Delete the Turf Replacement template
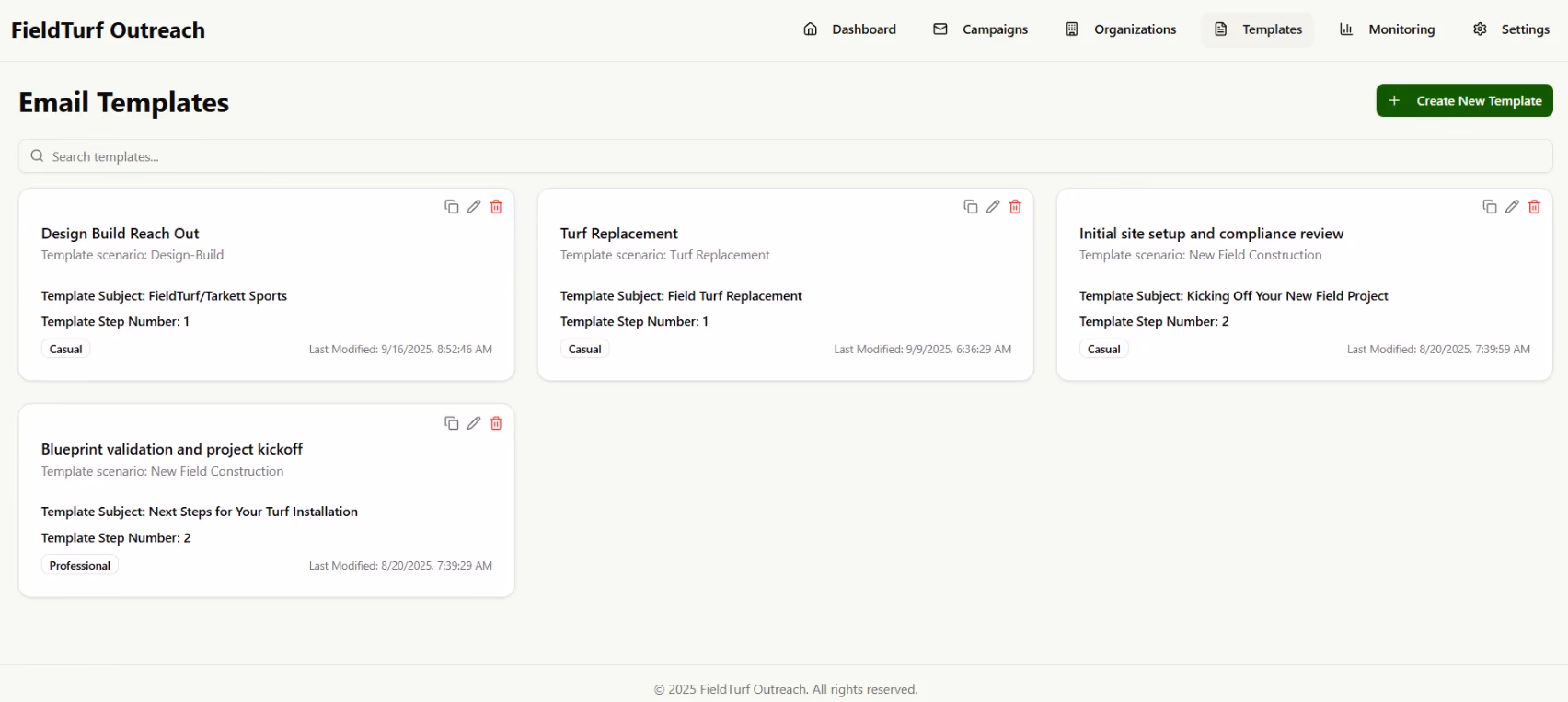 coord(1015,207)
